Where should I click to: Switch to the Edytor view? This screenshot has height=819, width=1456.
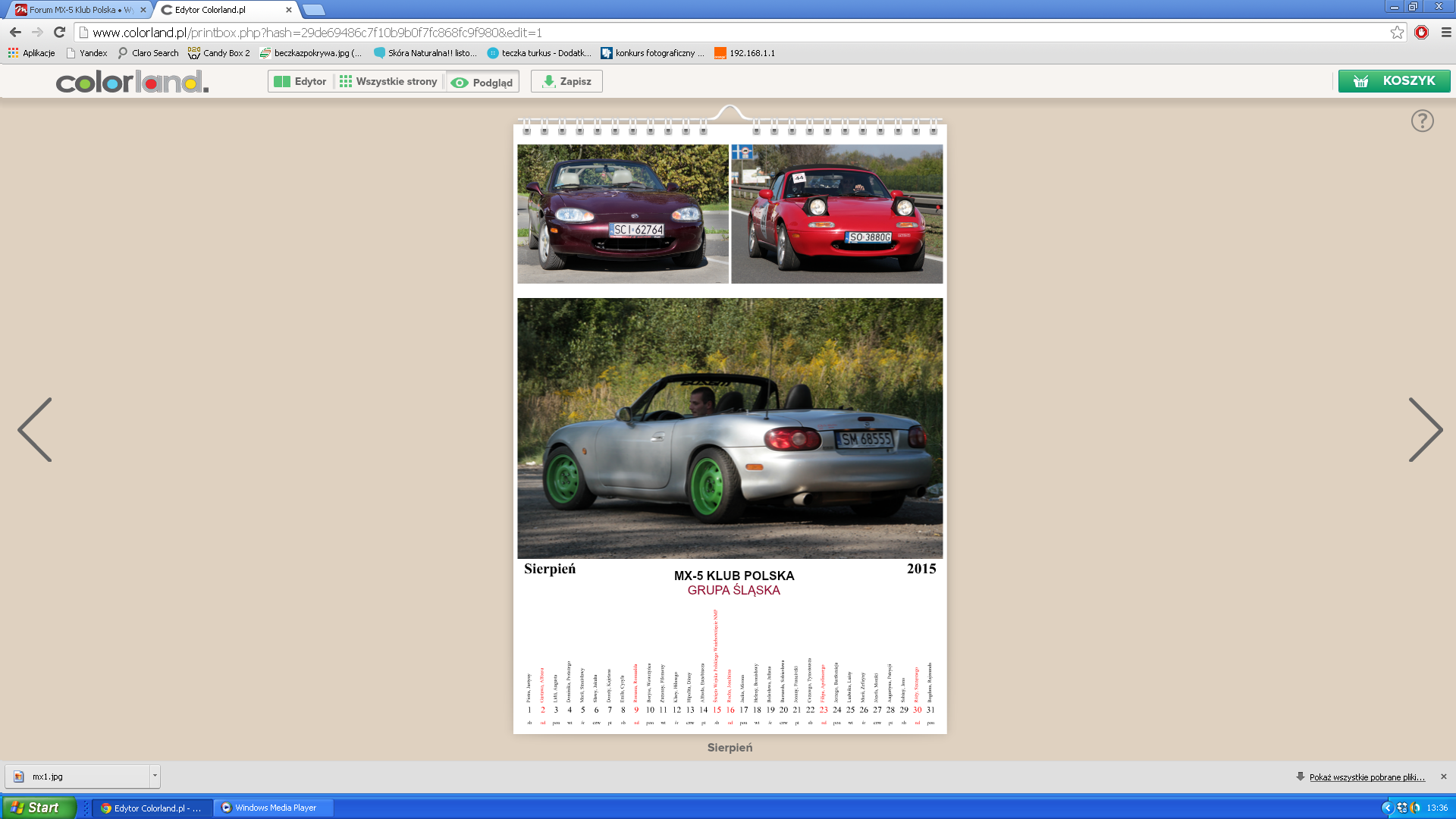tap(300, 81)
